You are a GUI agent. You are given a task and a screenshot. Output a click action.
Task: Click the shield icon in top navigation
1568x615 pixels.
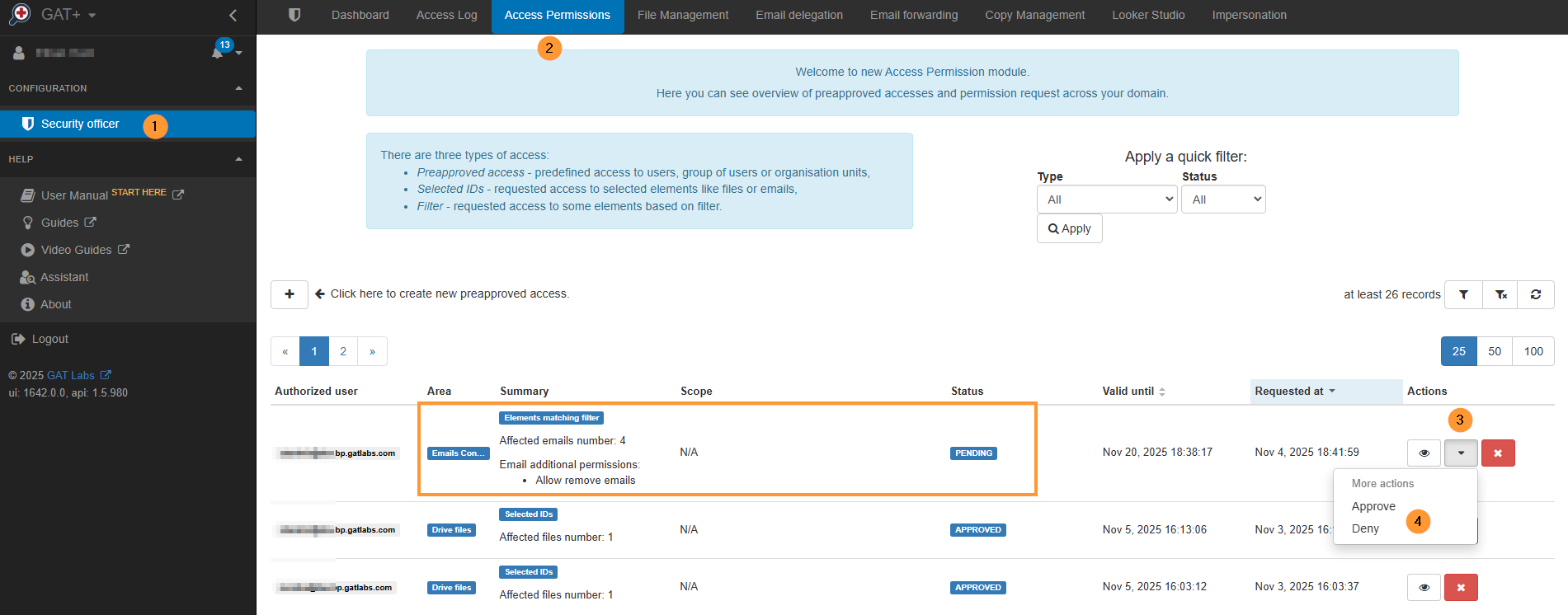coord(294,15)
